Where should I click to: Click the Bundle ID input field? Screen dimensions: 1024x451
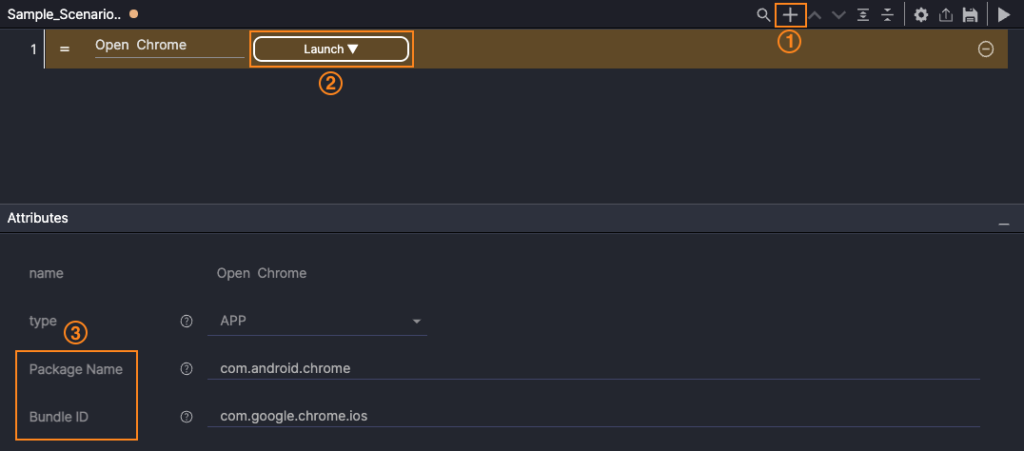click(x=592, y=416)
